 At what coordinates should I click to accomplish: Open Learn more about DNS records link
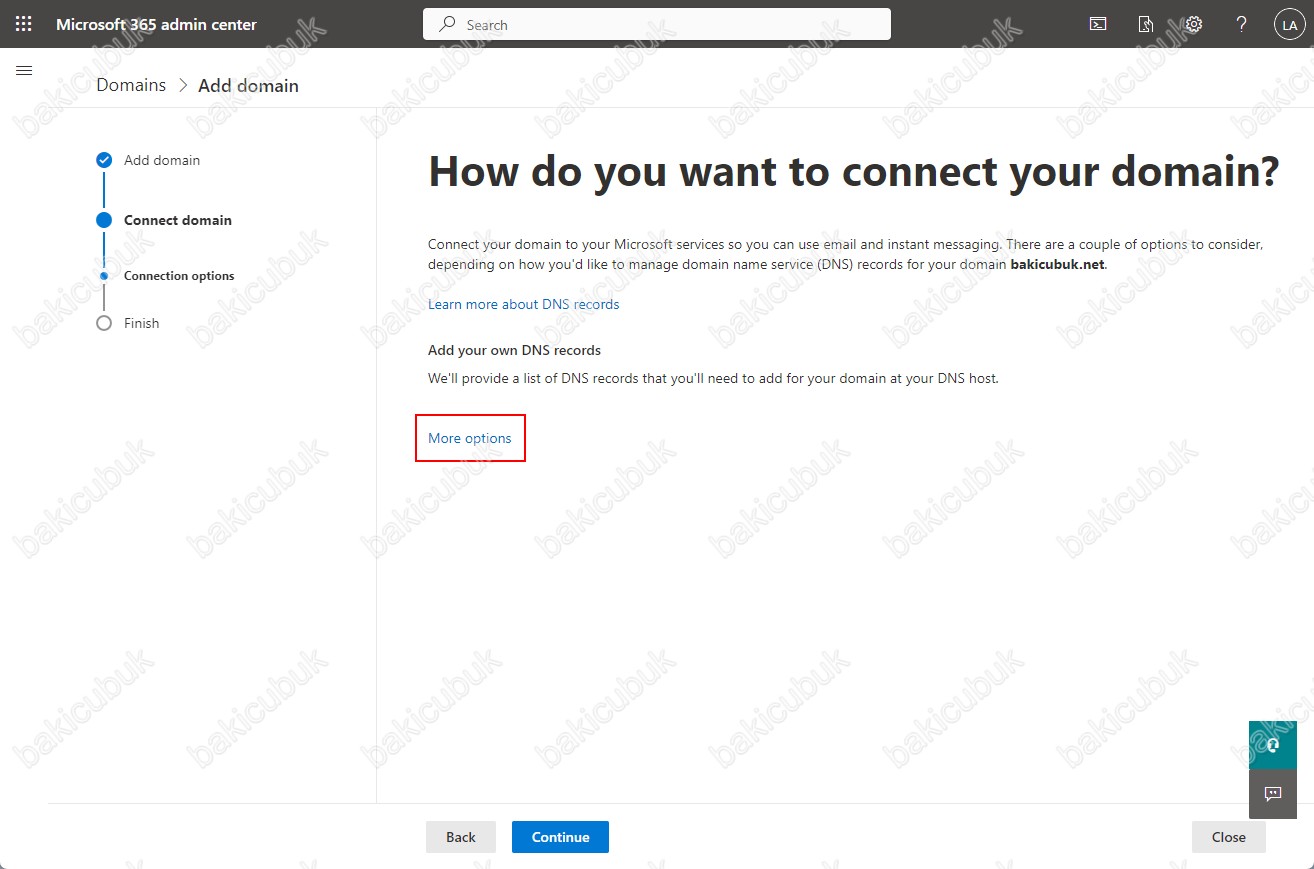pos(523,304)
